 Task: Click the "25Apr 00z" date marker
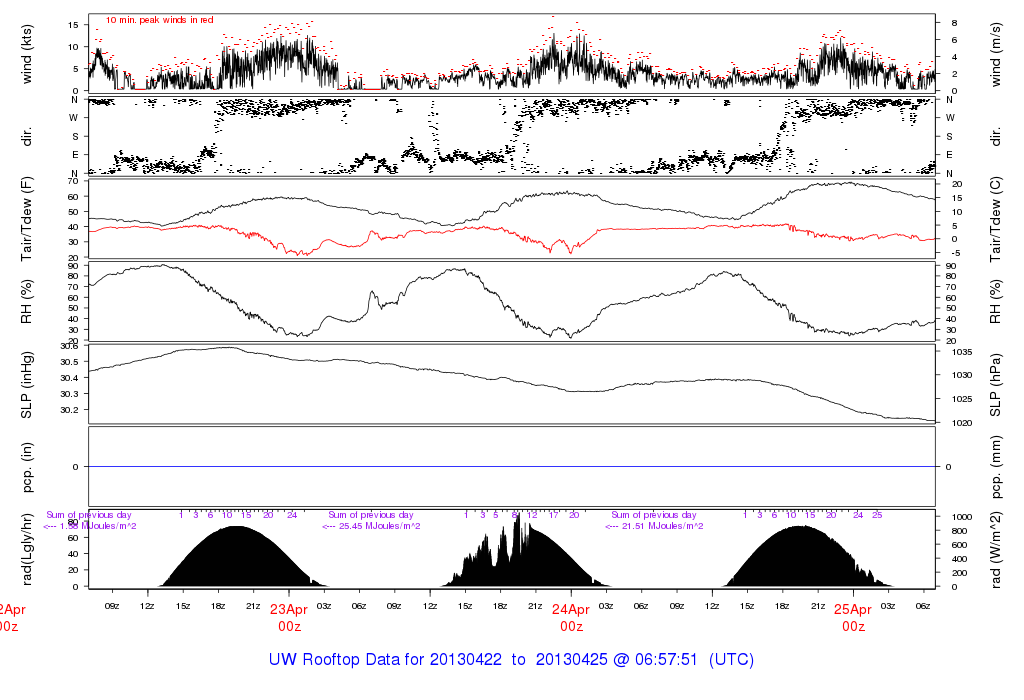pyautogui.click(x=853, y=618)
